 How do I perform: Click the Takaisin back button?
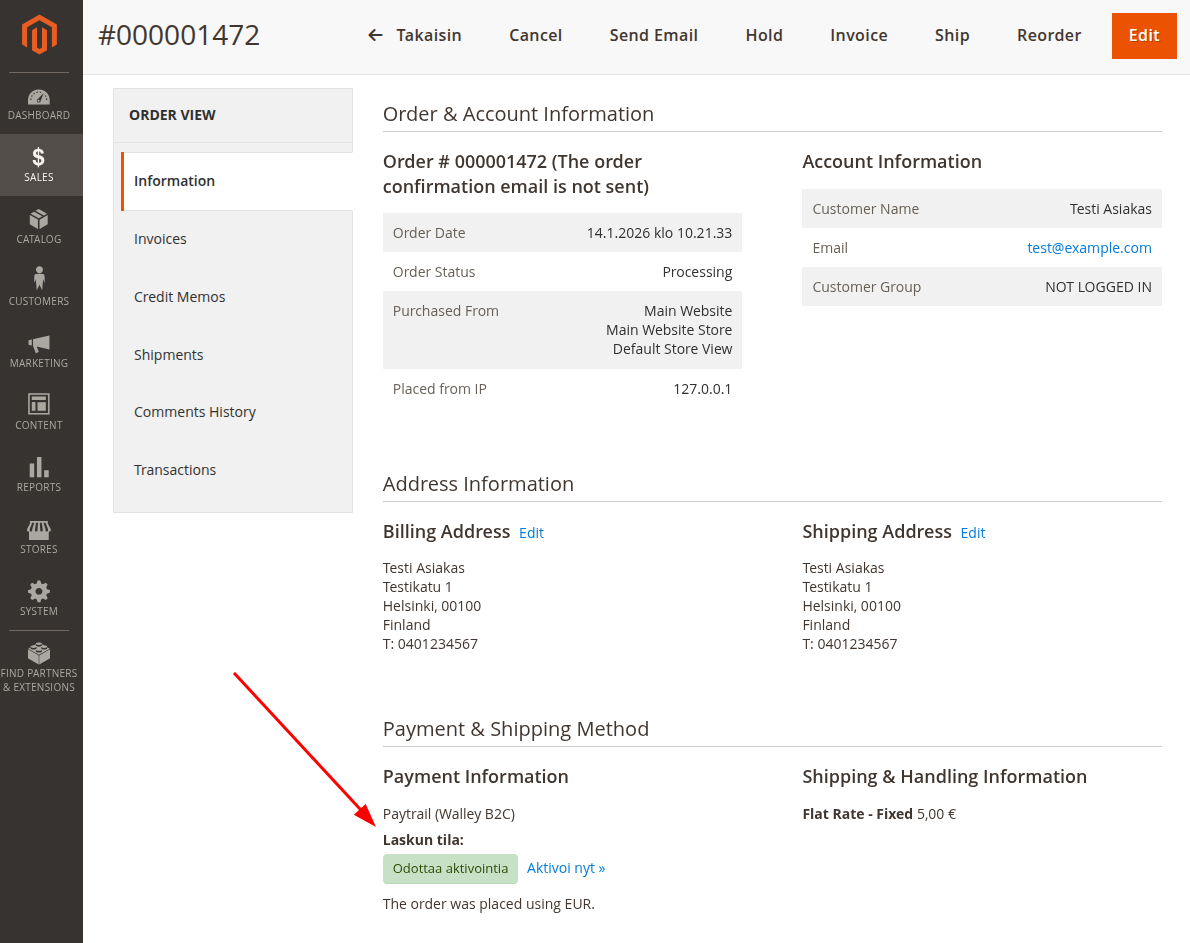(415, 35)
